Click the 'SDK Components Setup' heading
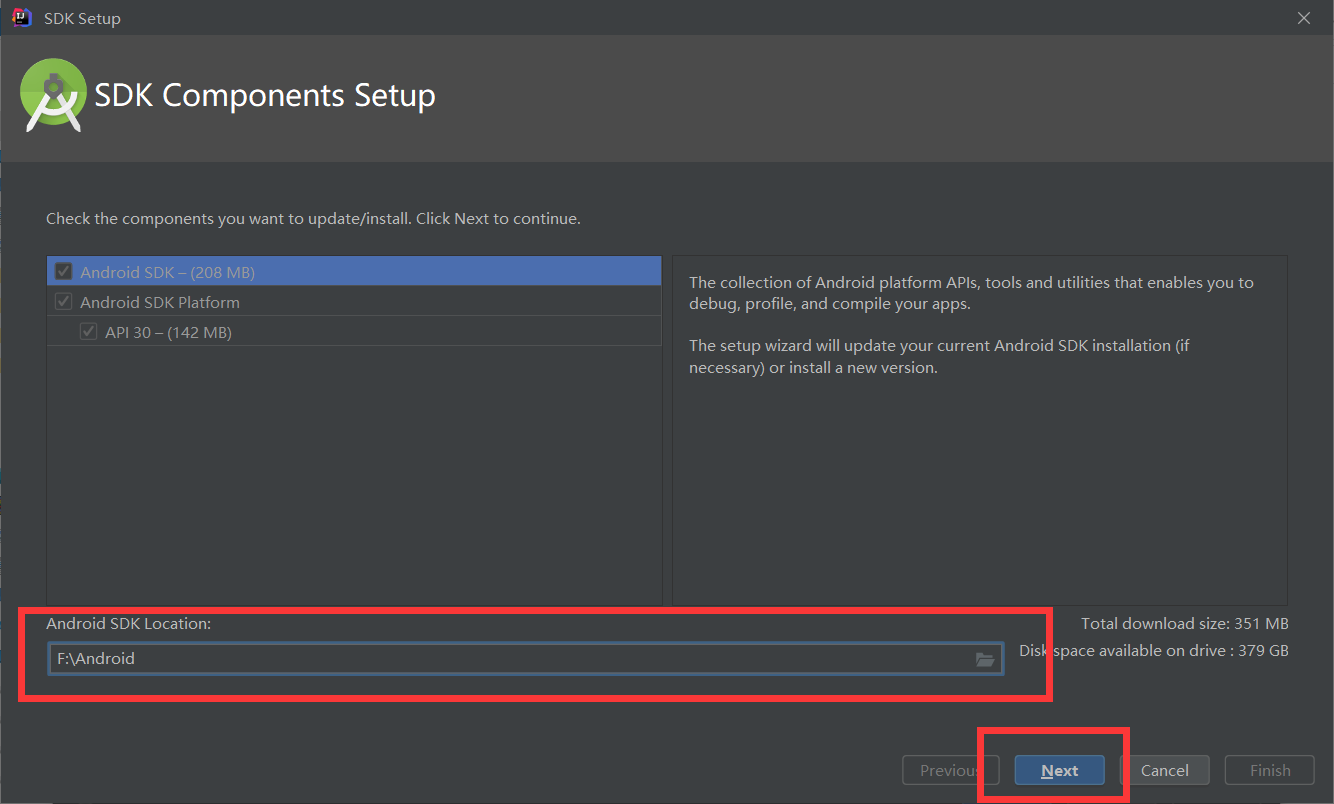Image resolution: width=1334 pixels, height=804 pixels. 265,95
